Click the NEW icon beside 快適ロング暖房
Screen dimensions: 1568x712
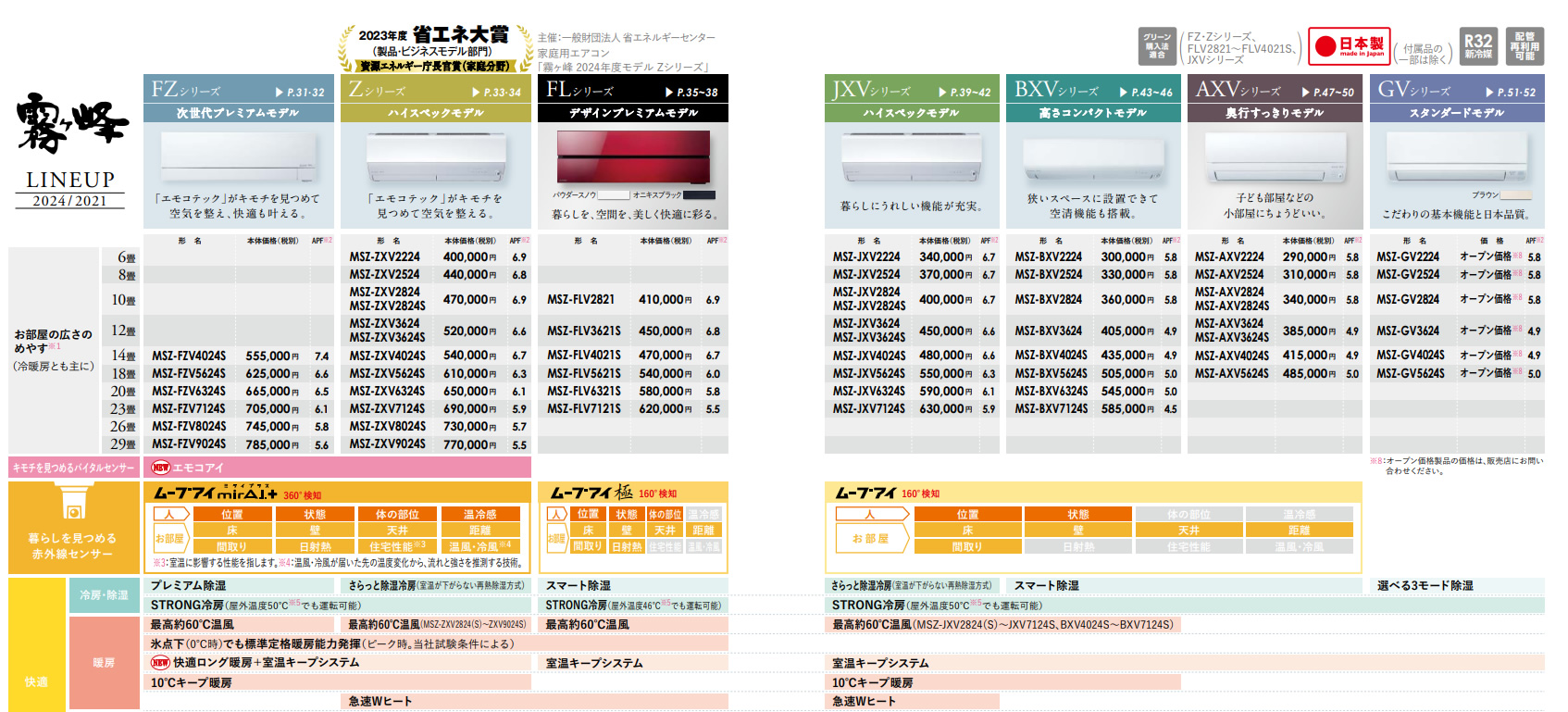click(x=160, y=663)
